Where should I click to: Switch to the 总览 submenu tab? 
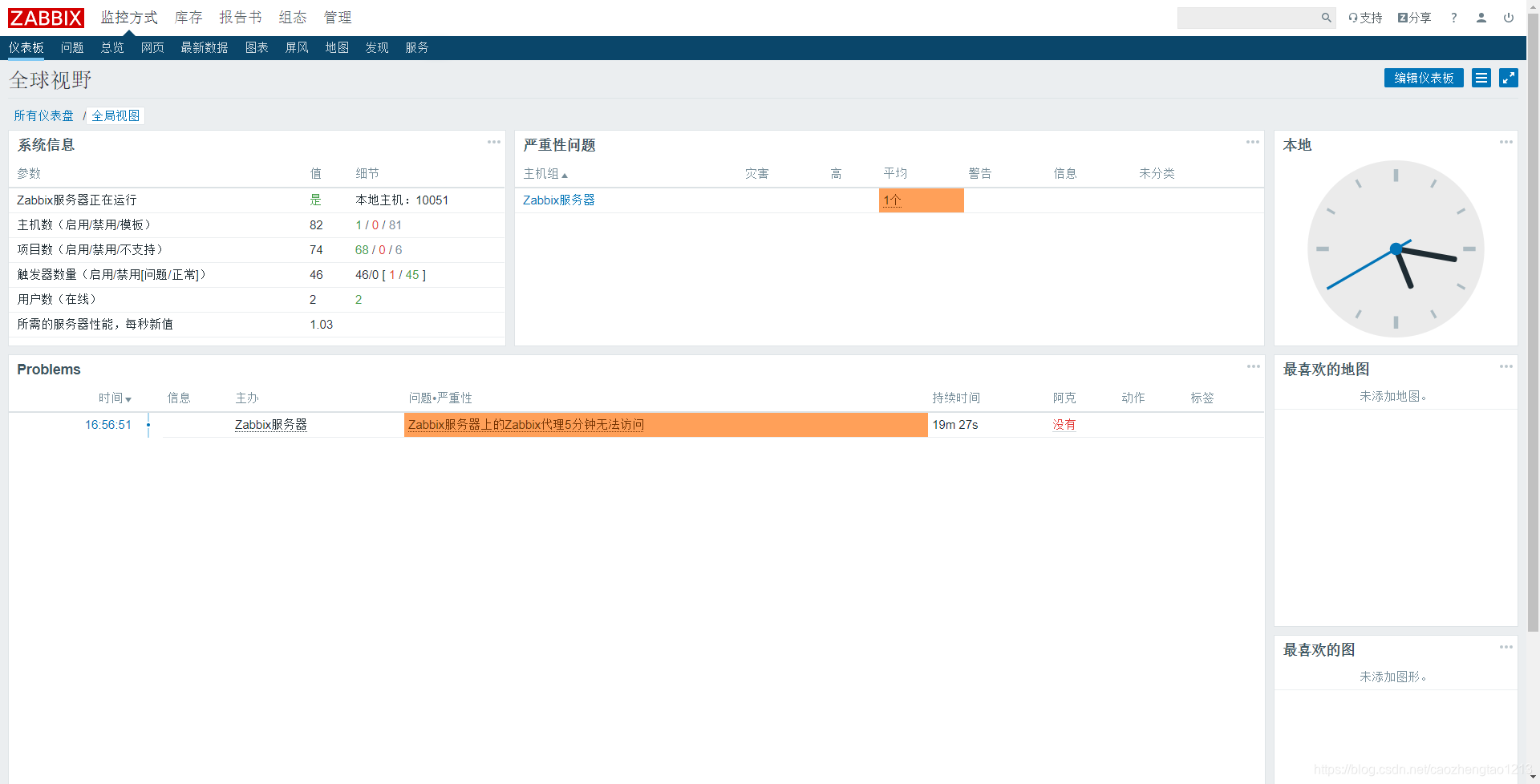point(112,48)
